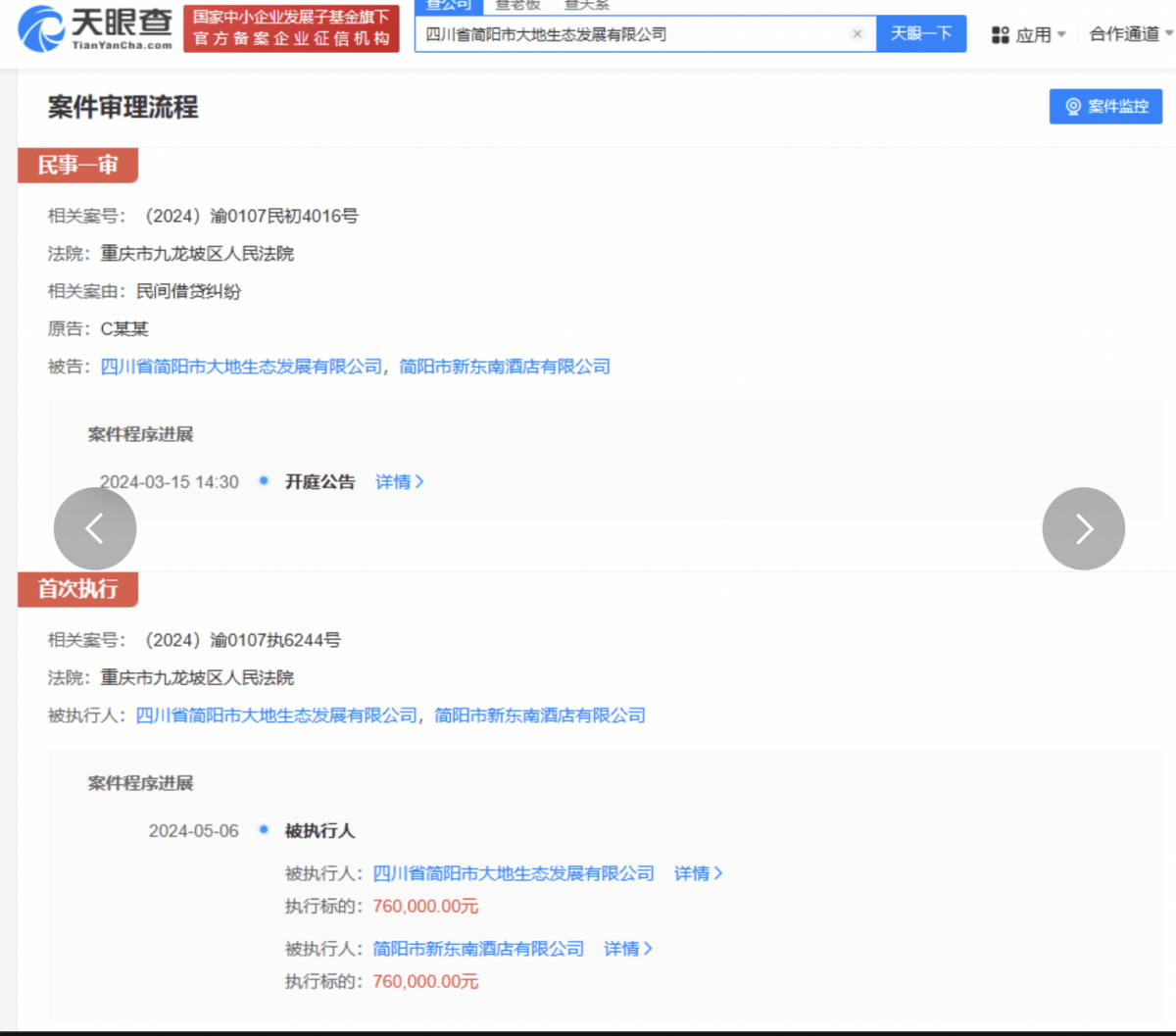Click the 案件监控 button
1176x1036 pixels.
coord(1105,107)
